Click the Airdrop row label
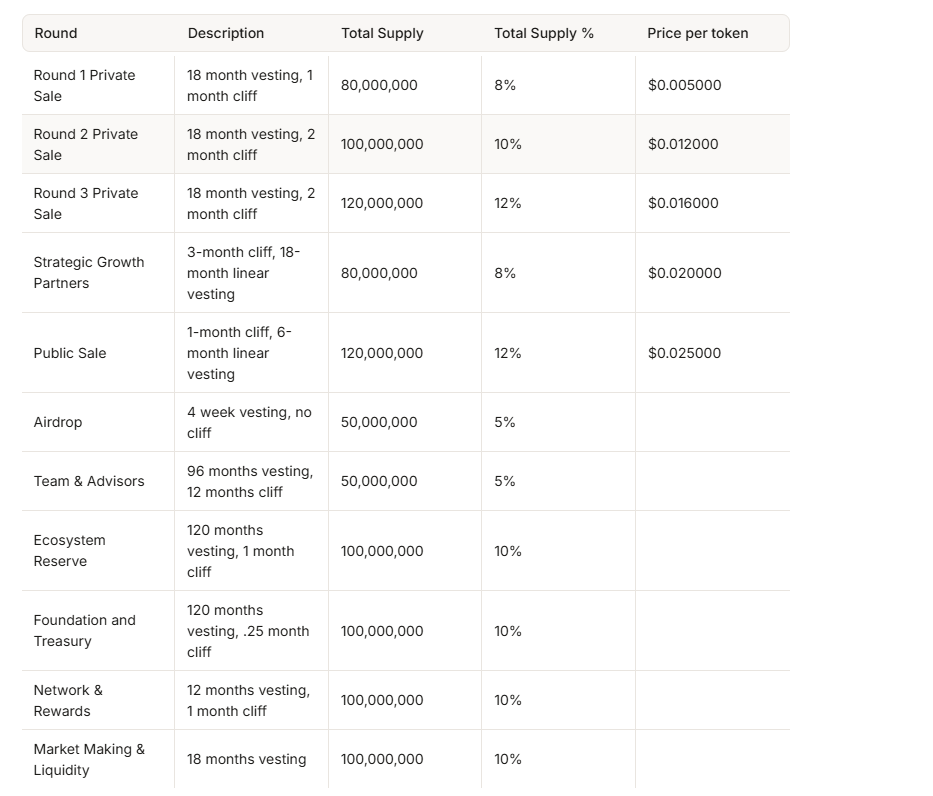The image size is (933, 796). [58, 422]
